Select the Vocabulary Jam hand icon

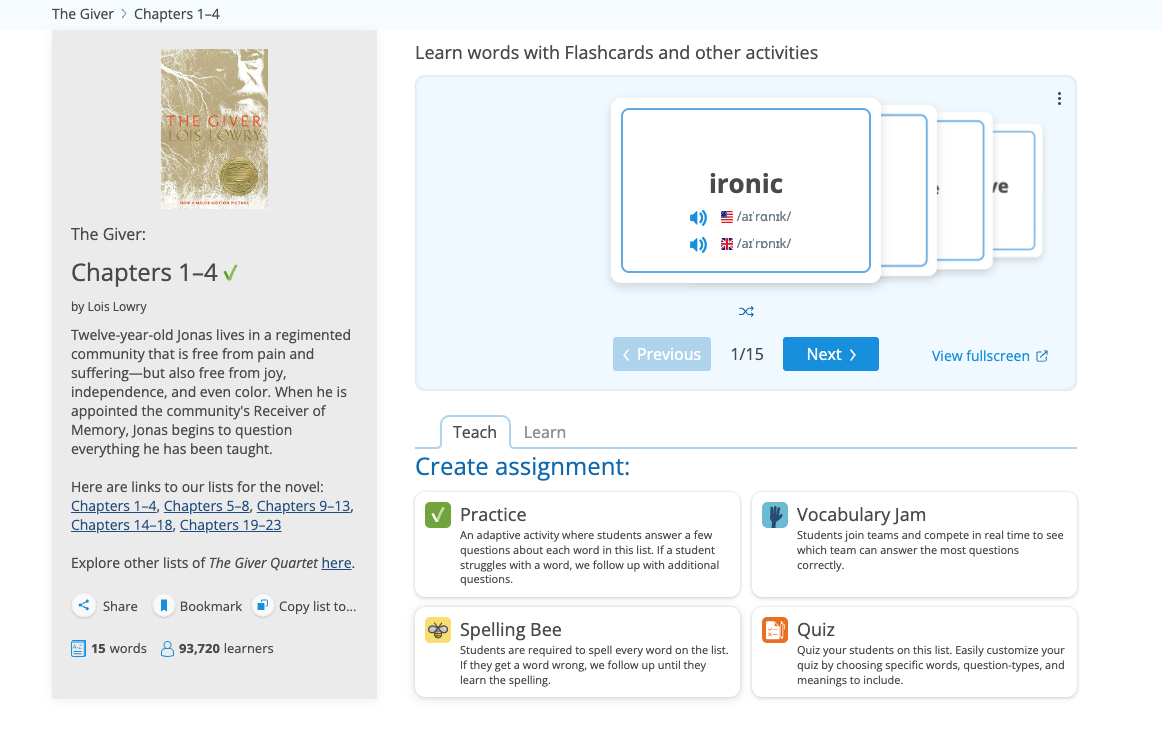[774, 513]
